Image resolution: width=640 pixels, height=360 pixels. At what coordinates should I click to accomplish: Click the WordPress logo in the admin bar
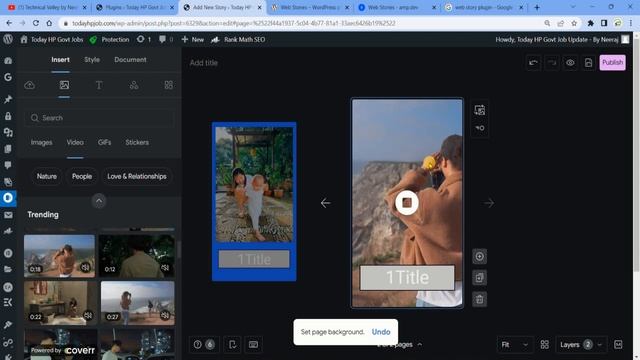click(8, 39)
